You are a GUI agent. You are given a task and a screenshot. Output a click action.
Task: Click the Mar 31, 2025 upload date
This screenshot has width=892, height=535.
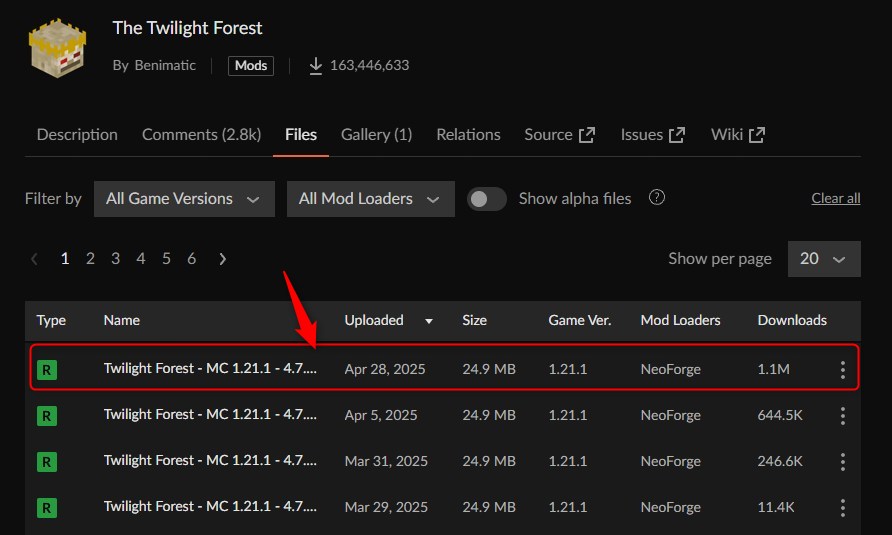[386, 461]
